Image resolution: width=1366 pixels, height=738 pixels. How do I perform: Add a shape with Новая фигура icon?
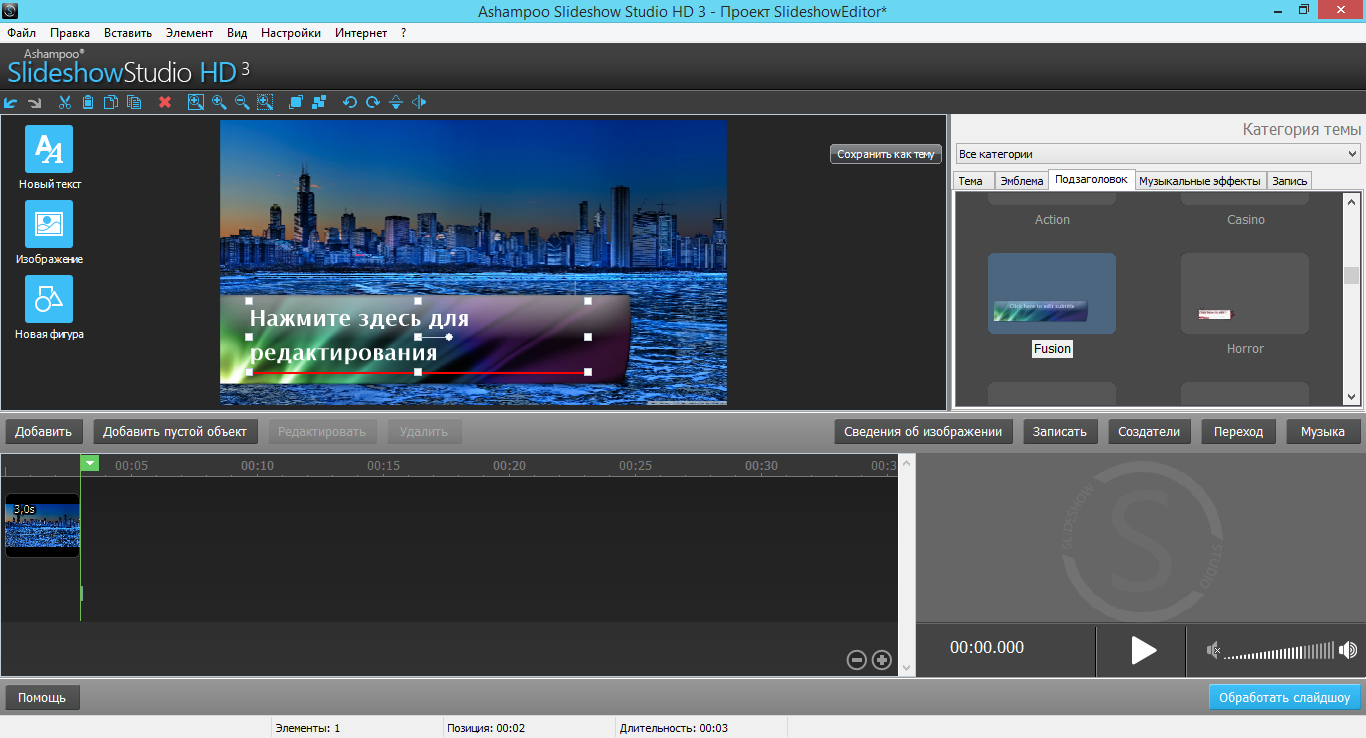coord(49,300)
